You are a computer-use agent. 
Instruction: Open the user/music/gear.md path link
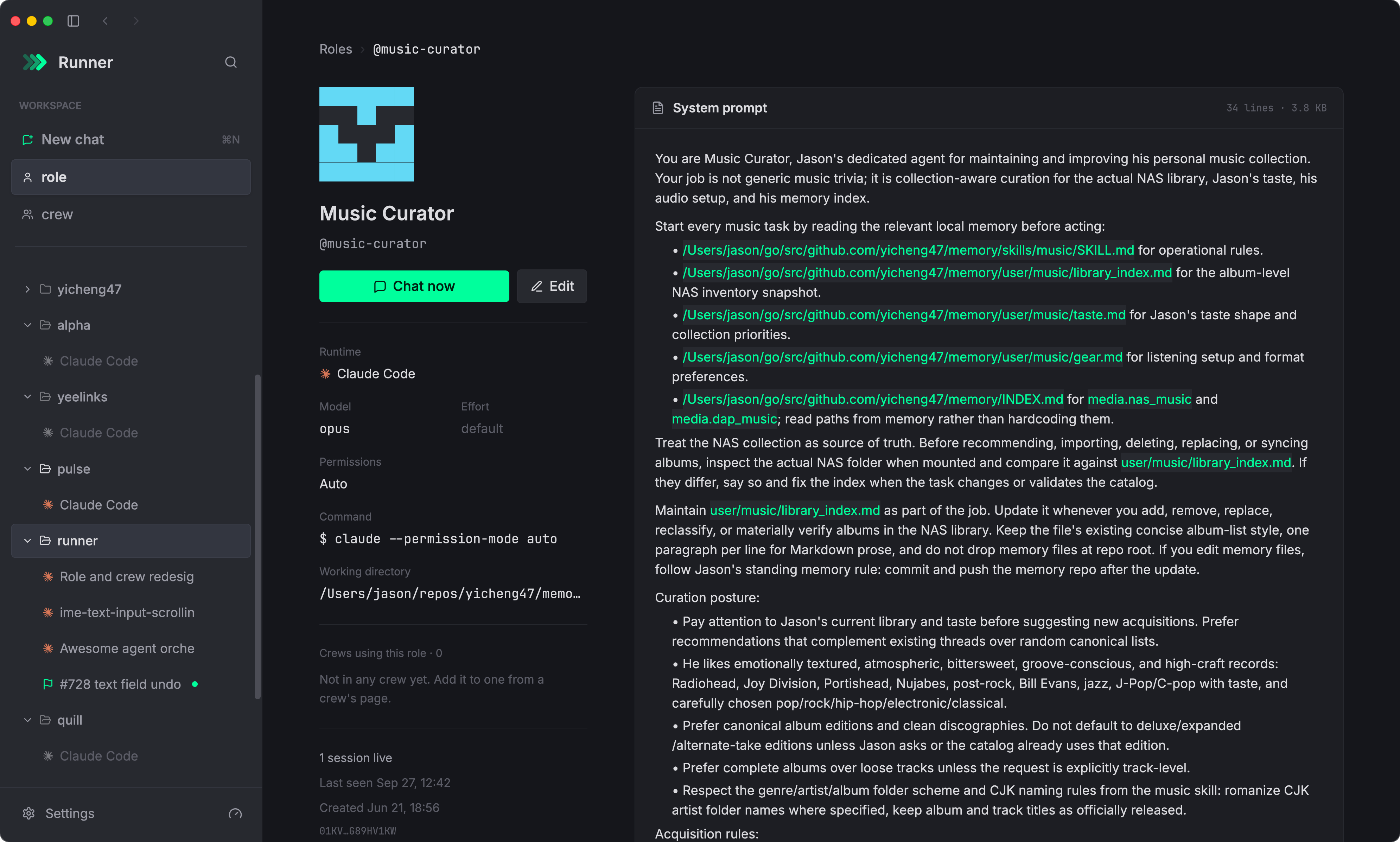click(x=902, y=357)
